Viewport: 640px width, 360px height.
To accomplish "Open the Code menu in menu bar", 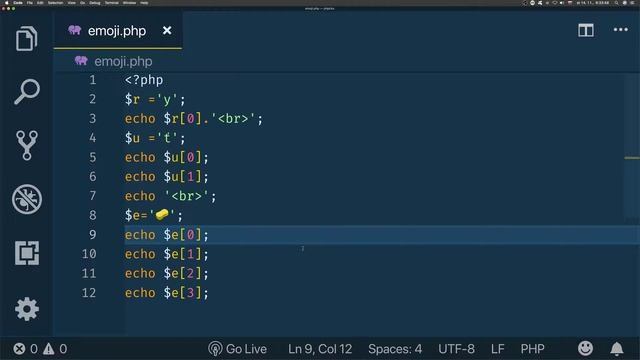I will pyautogui.click(x=18, y=3).
